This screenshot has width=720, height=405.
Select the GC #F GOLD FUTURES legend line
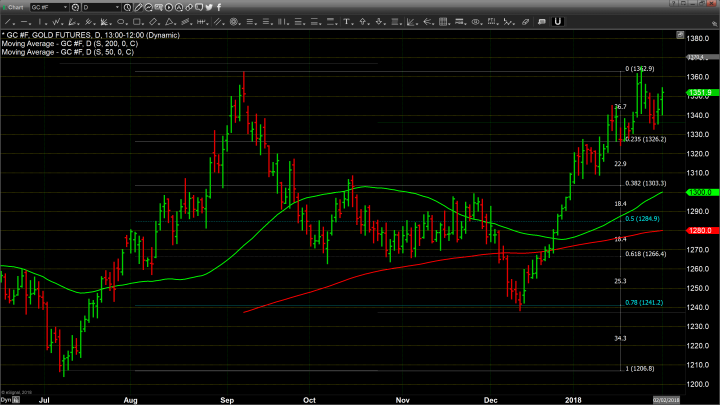coord(91,35)
